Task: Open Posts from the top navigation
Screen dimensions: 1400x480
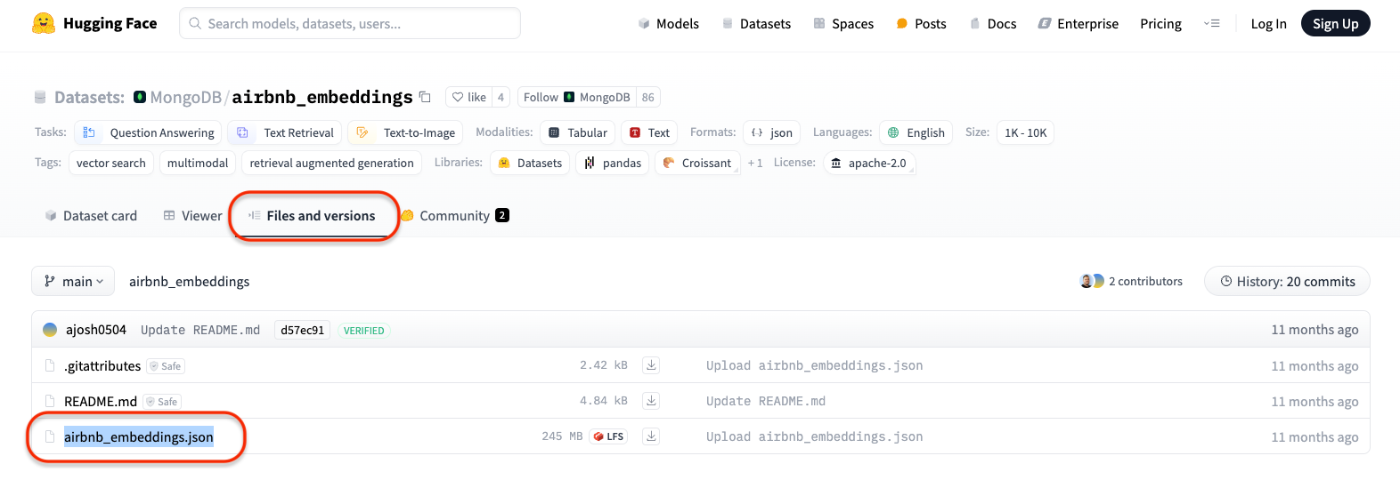Action: click(921, 24)
